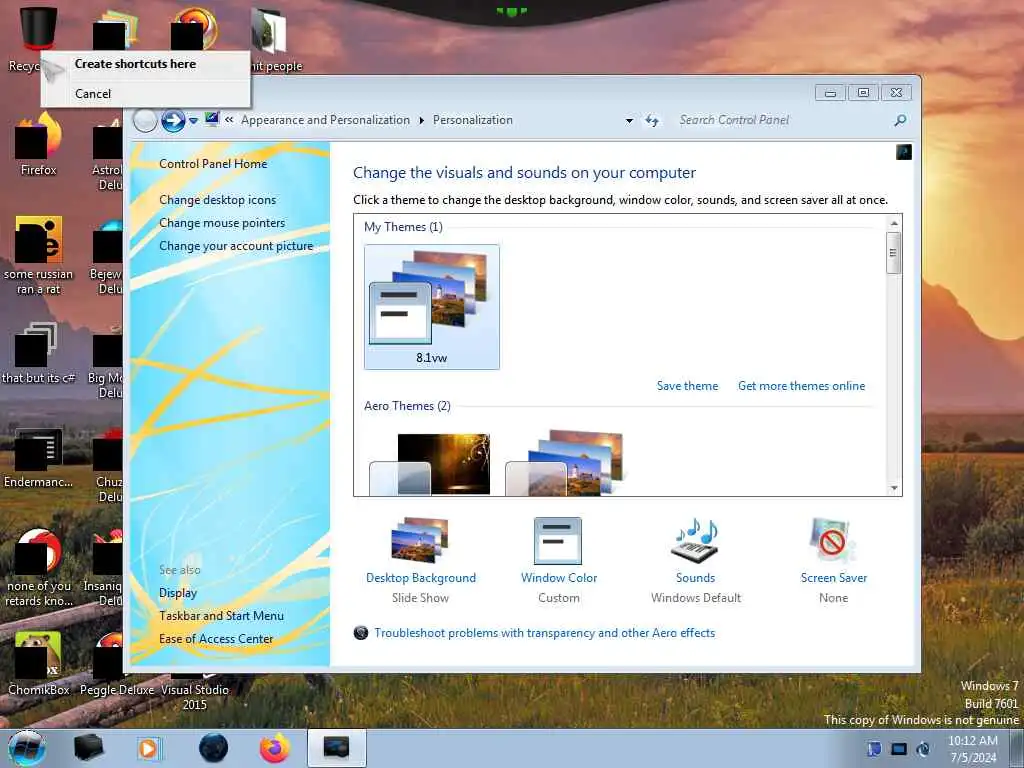Open the Window Color icon

click(558, 541)
